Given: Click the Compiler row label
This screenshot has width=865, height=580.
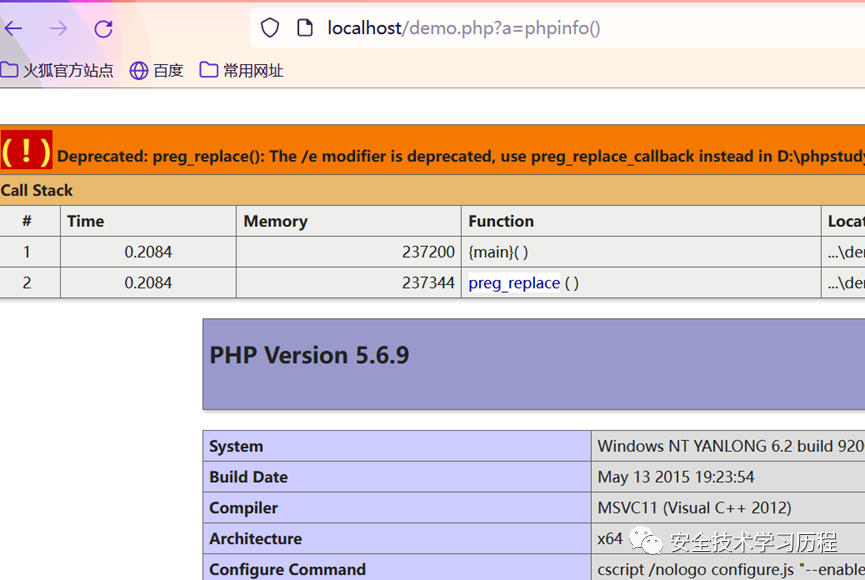Looking at the screenshot, I should [244, 508].
